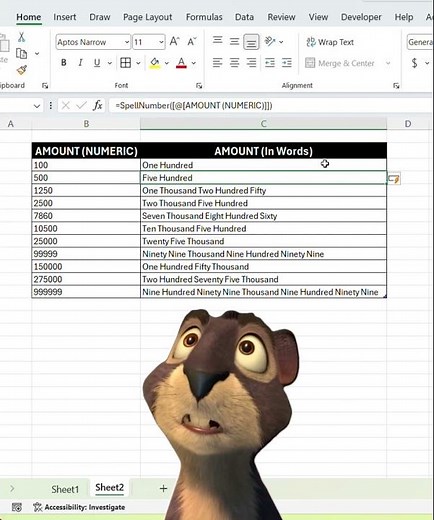The height and width of the screenshot is (520, 434).
Task: Toggle Bold formatting
Action: [x=64, y=63]
